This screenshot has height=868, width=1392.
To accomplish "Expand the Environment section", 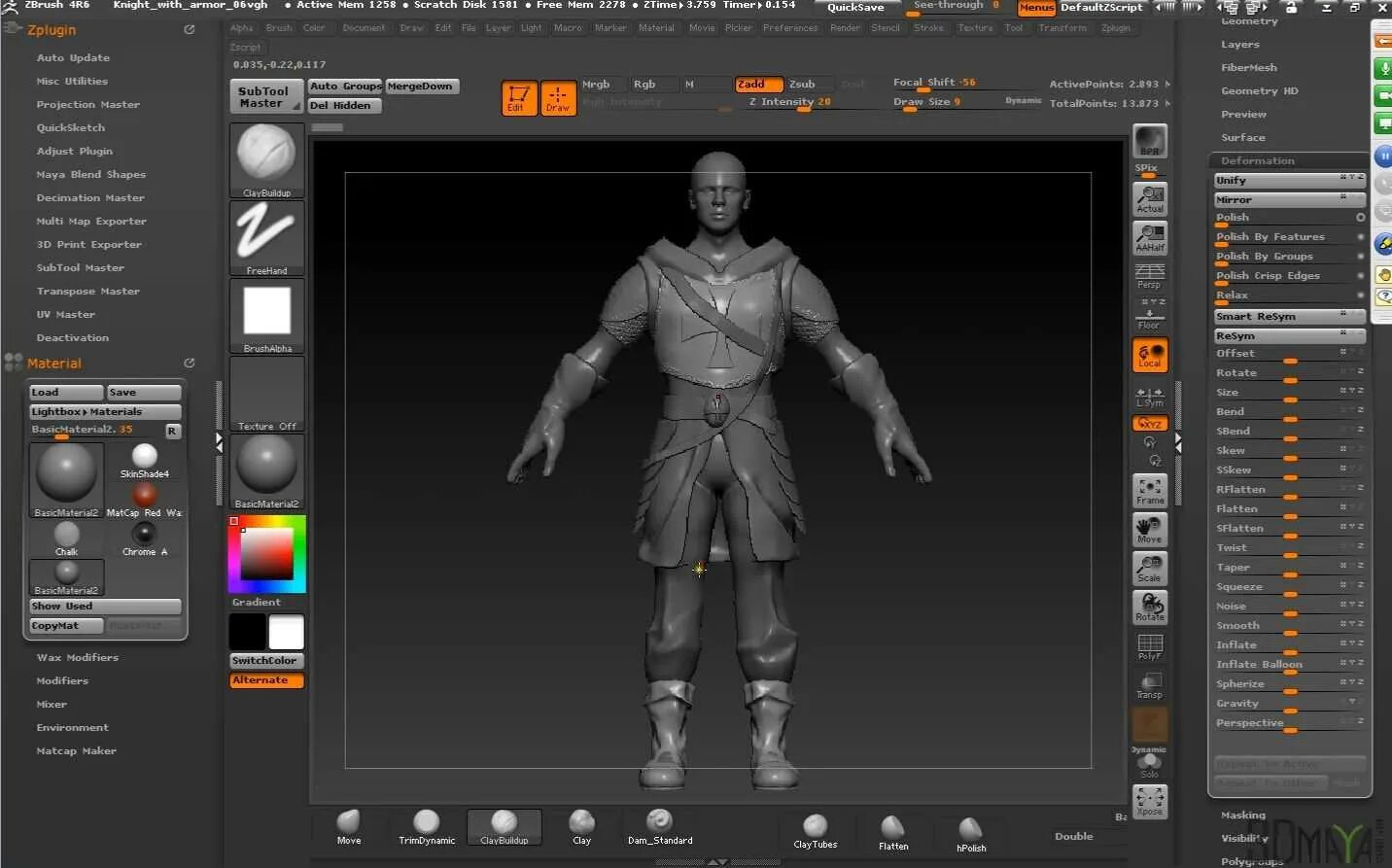I will pyautogui.click(x=73, y=728).
